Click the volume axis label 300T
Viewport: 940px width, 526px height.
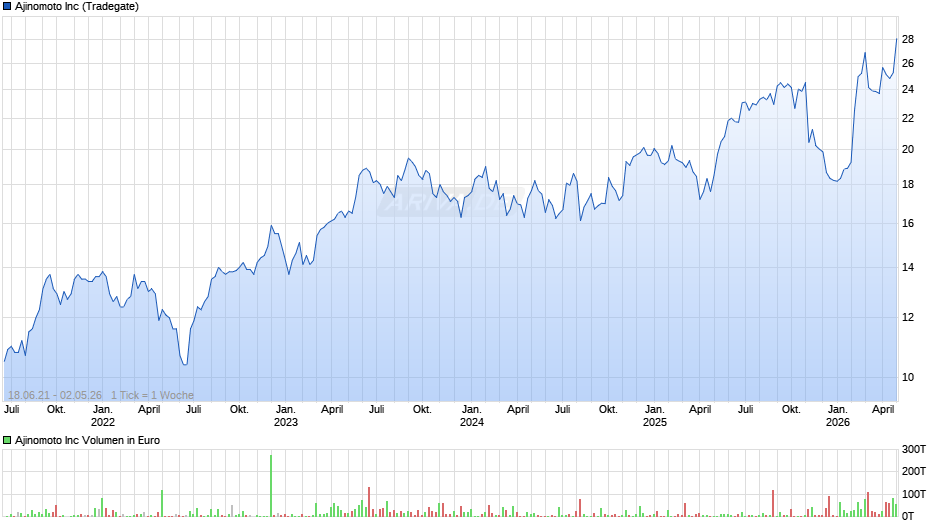(x=914, y=449)
